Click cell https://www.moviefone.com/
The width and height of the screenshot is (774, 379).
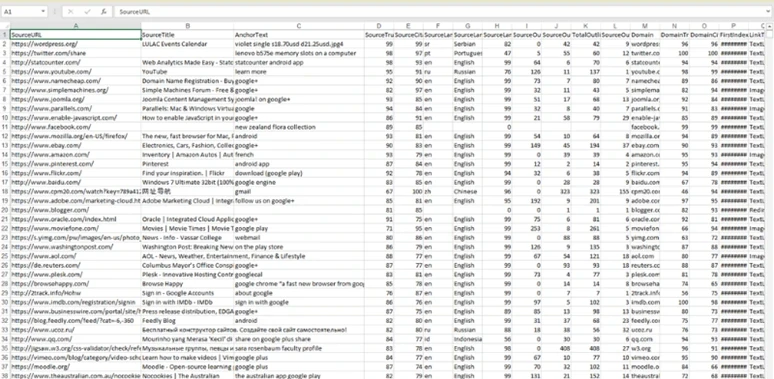click(x=76, y=228)
